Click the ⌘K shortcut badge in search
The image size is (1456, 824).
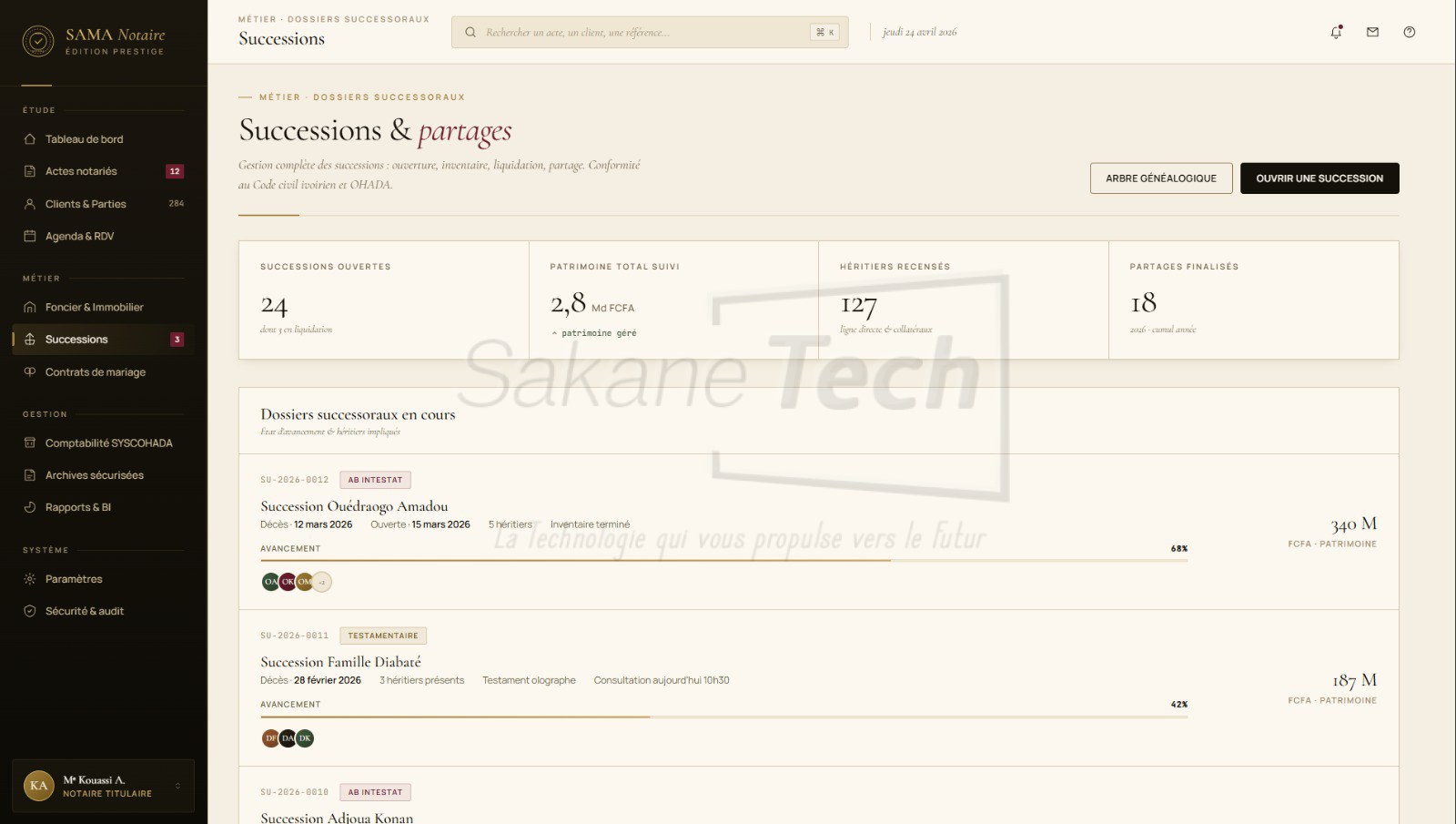(824, 32)
